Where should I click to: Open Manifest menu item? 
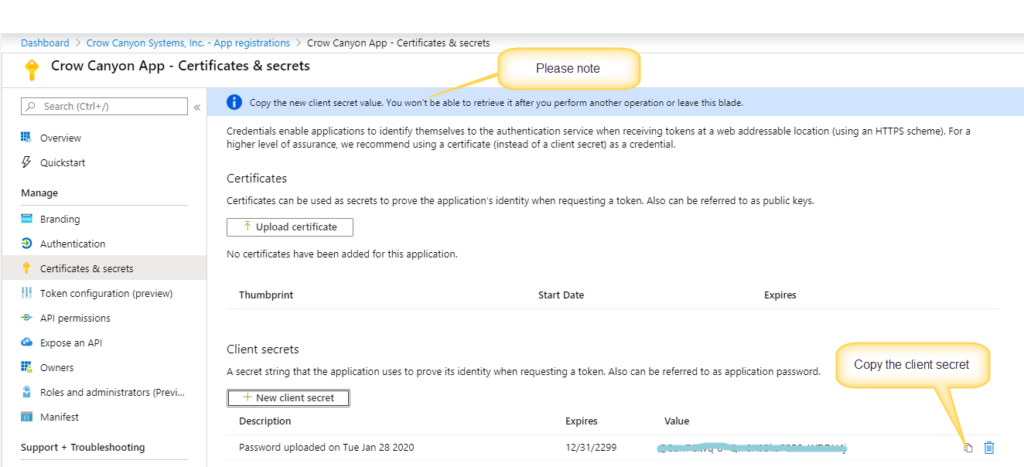point(59,417)
